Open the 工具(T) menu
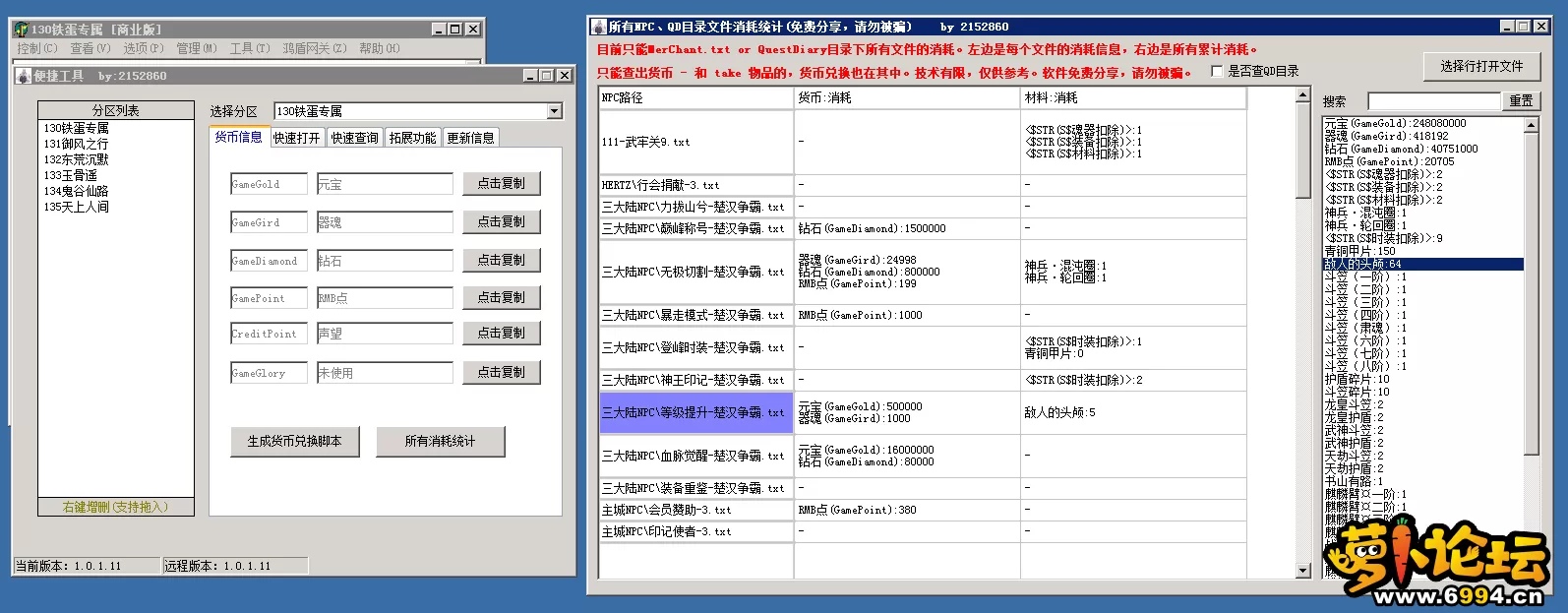The width and height of the screenshot is (1568, 613). coord(250,48)
